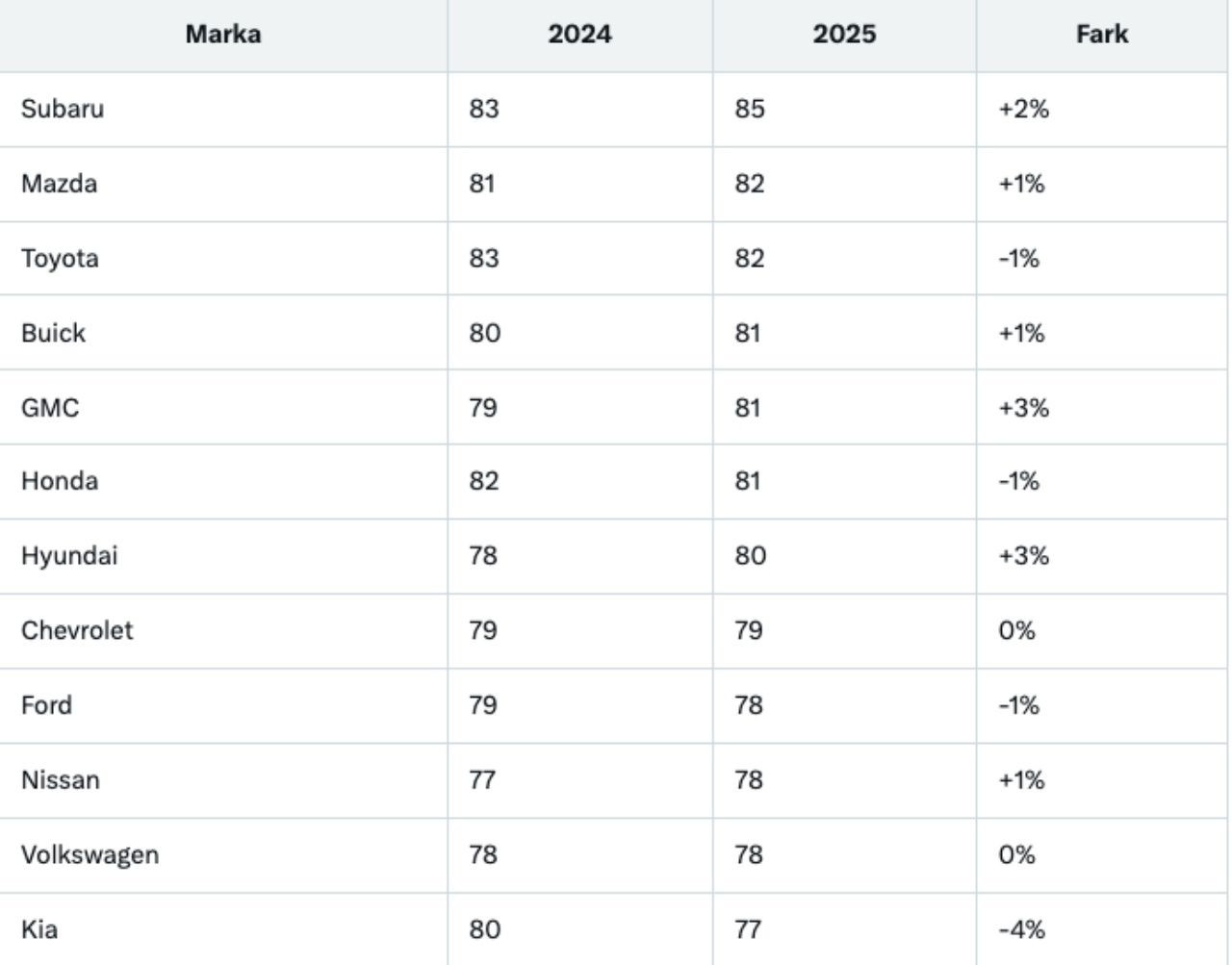Select the Kia brand cell
This screenshot has height=965, width=1232.
click(x=39, y=929)
